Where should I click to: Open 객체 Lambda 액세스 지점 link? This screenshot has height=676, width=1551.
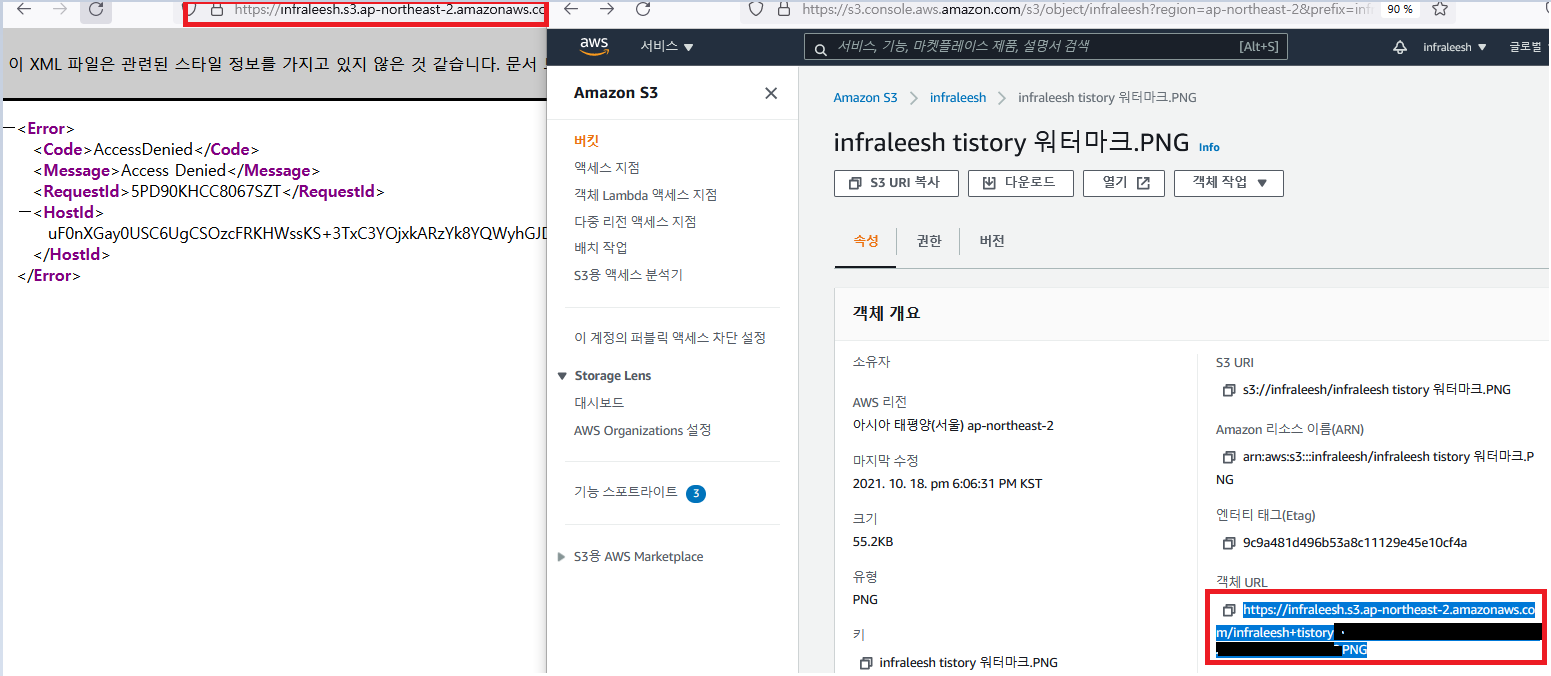[645, 195]
